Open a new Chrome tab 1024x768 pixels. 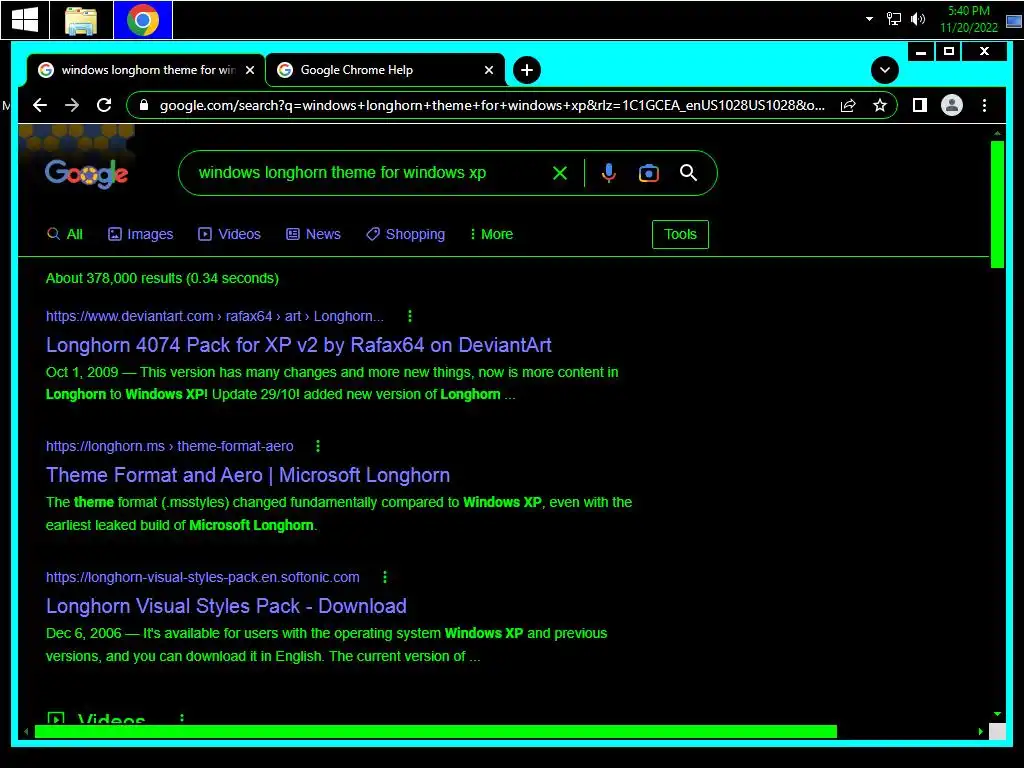pyautogui.click(x=526, y=70)
